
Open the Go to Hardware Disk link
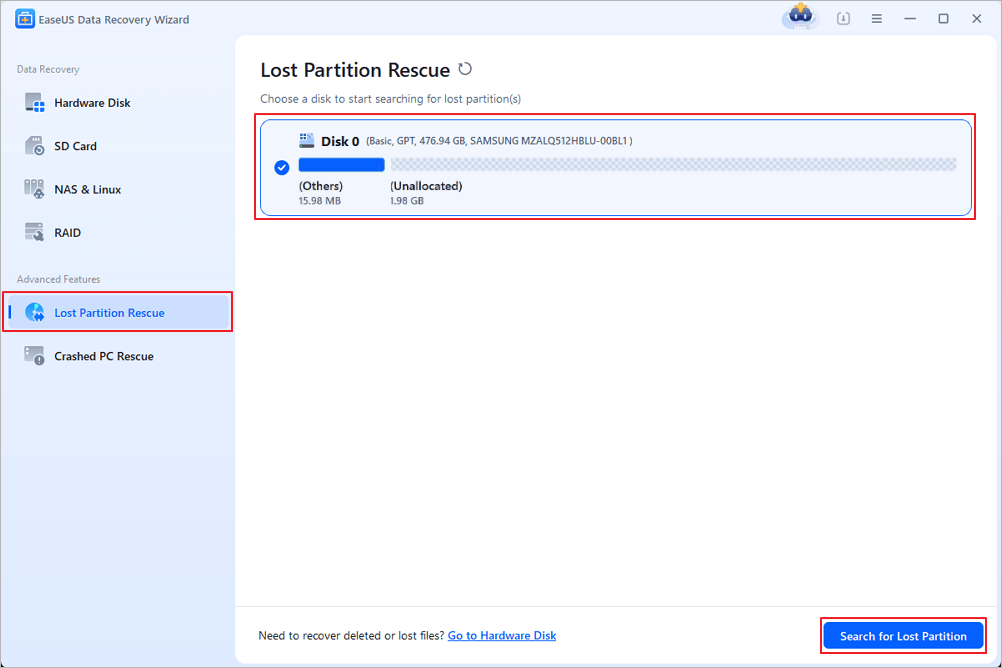pyautogui.click(x=501, y=635)
